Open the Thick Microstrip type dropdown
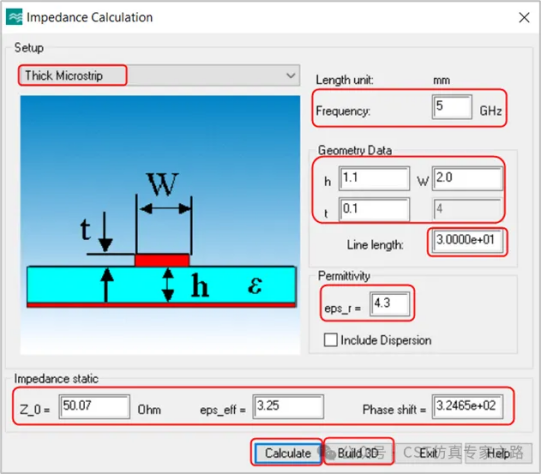This screenshot has width=541, height=474. click(159, 75)
